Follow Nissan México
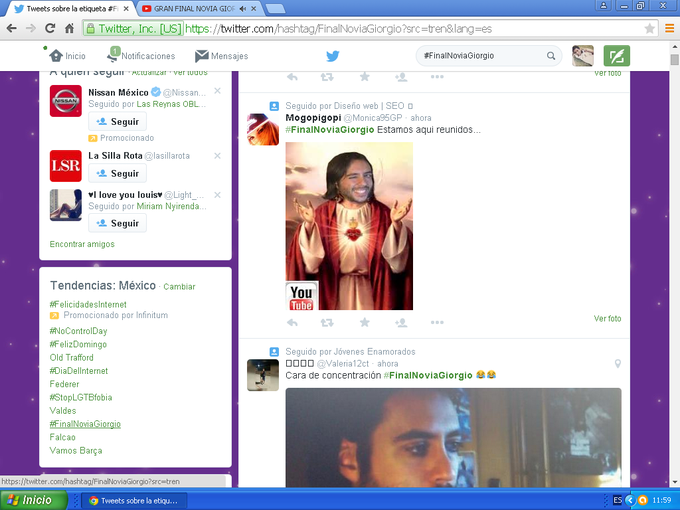The image size is (680, 510). (x=118, y=121)
